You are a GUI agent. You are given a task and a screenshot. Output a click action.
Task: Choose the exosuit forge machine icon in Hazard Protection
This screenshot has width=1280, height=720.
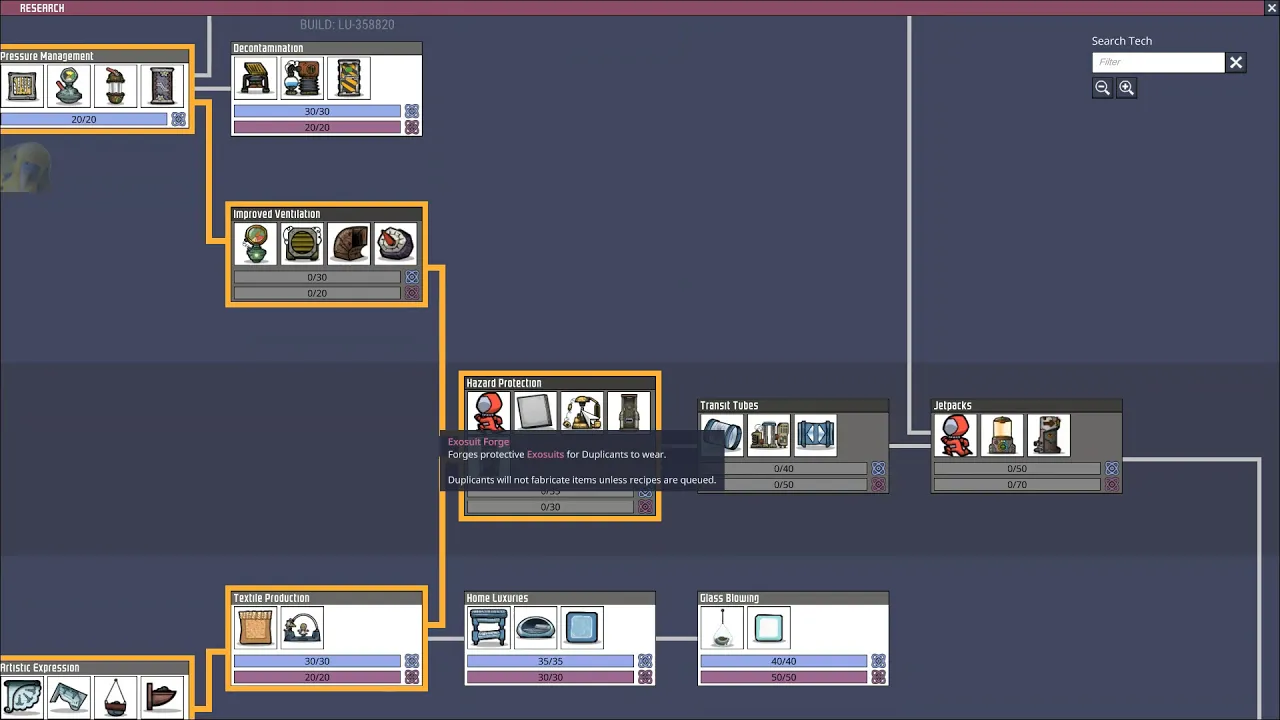582,411
